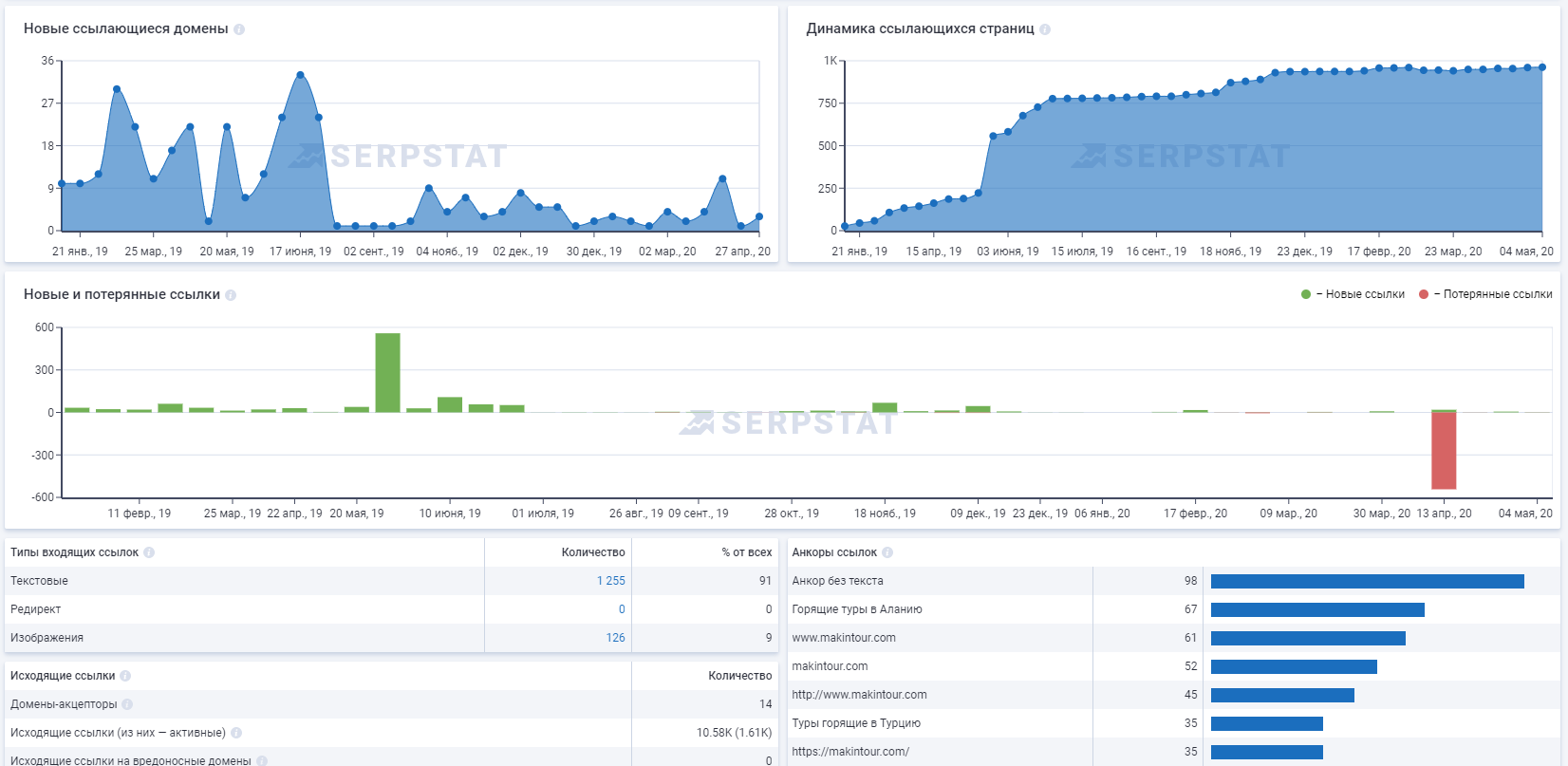Open info icon for Исходящие ссылки (из них — активные)
The width and height of the screenshot is (1568, 766).
236,733
